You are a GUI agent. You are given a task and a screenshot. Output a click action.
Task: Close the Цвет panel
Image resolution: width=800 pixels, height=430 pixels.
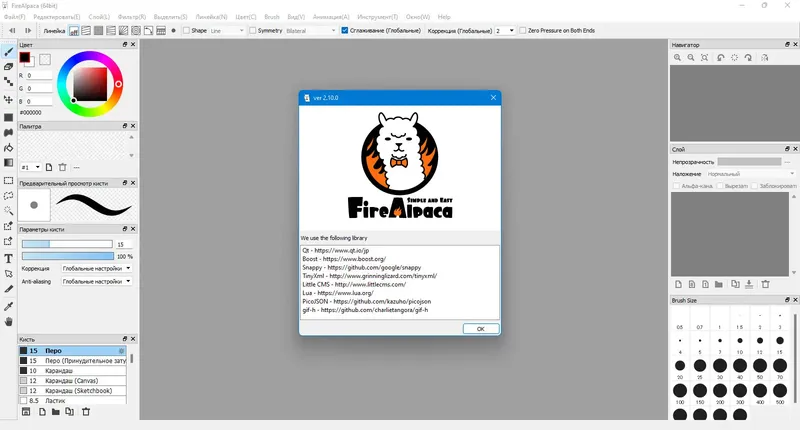(133, 44)
